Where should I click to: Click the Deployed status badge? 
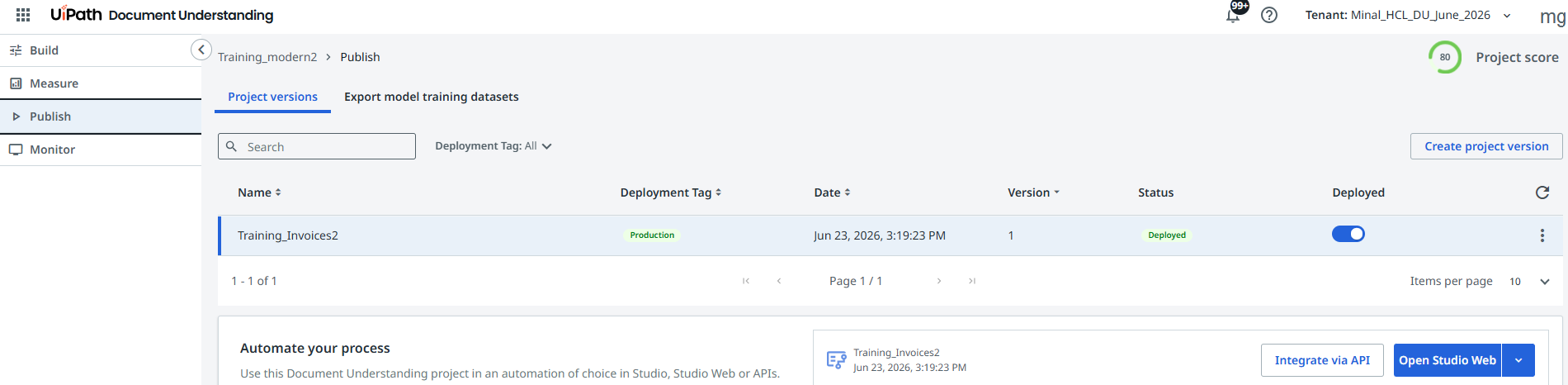[x=1167, y=235]
